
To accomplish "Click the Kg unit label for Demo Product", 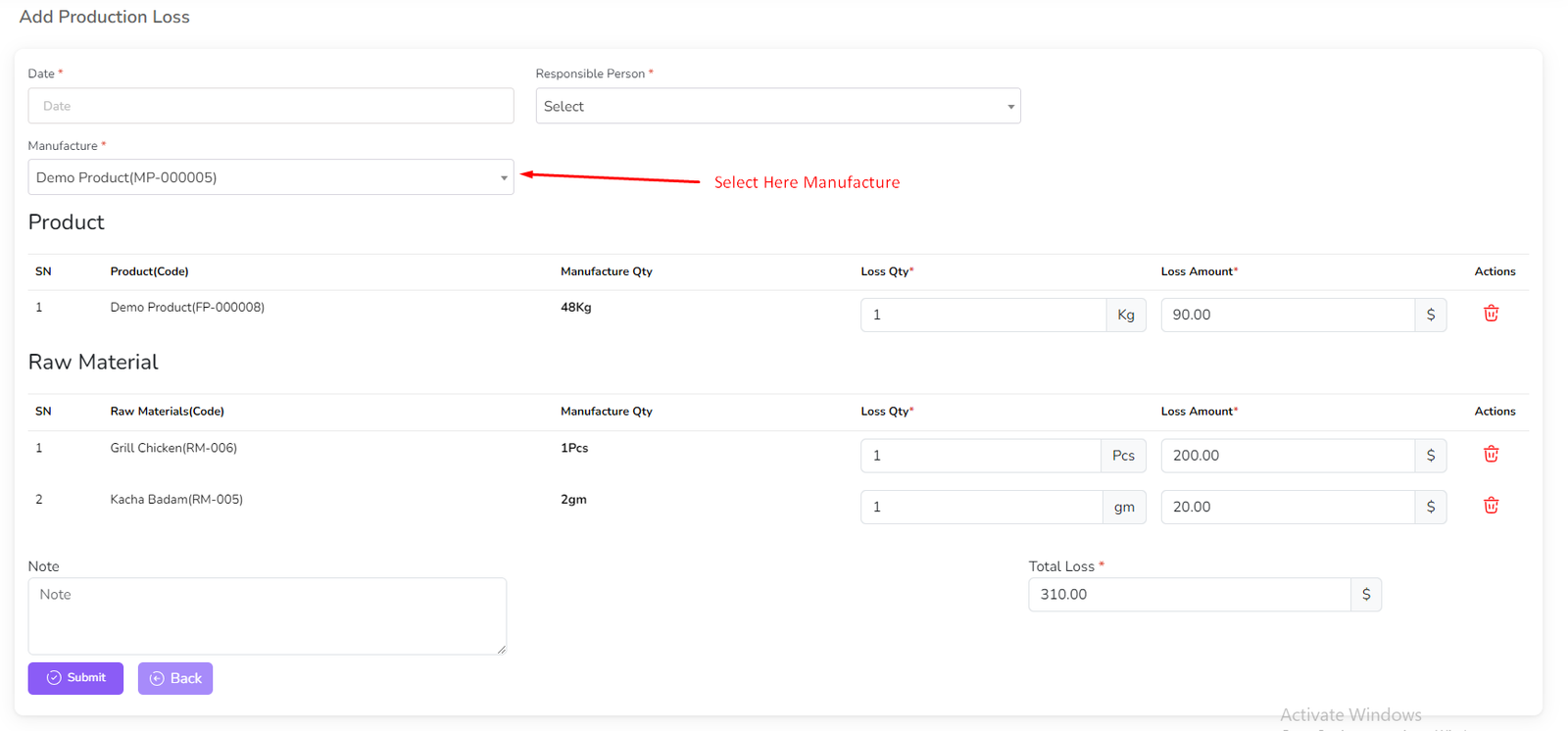I will 1125,316.
